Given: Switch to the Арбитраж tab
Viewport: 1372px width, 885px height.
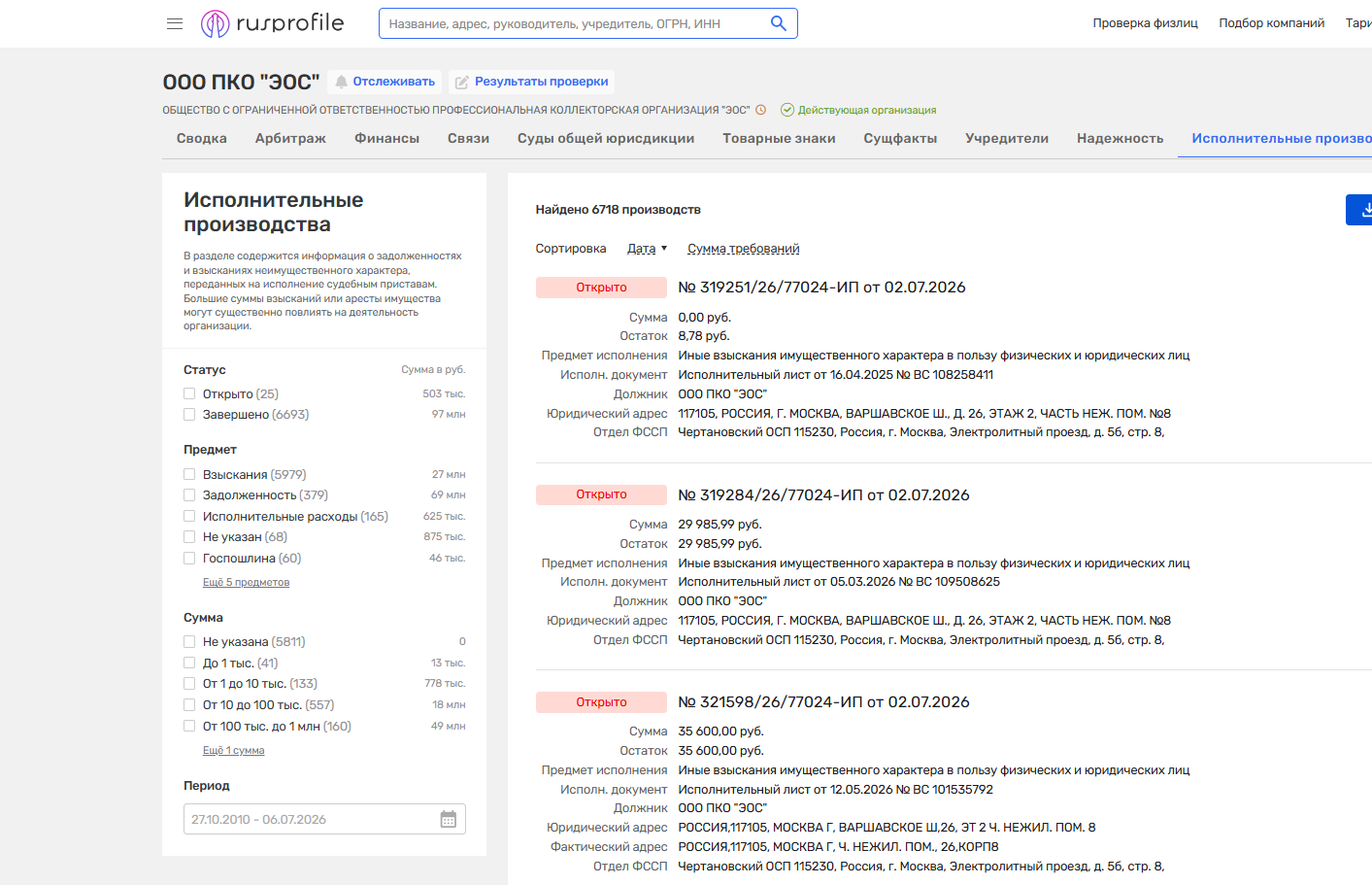Looking at the screenshot, I should (x=290, y=138).
